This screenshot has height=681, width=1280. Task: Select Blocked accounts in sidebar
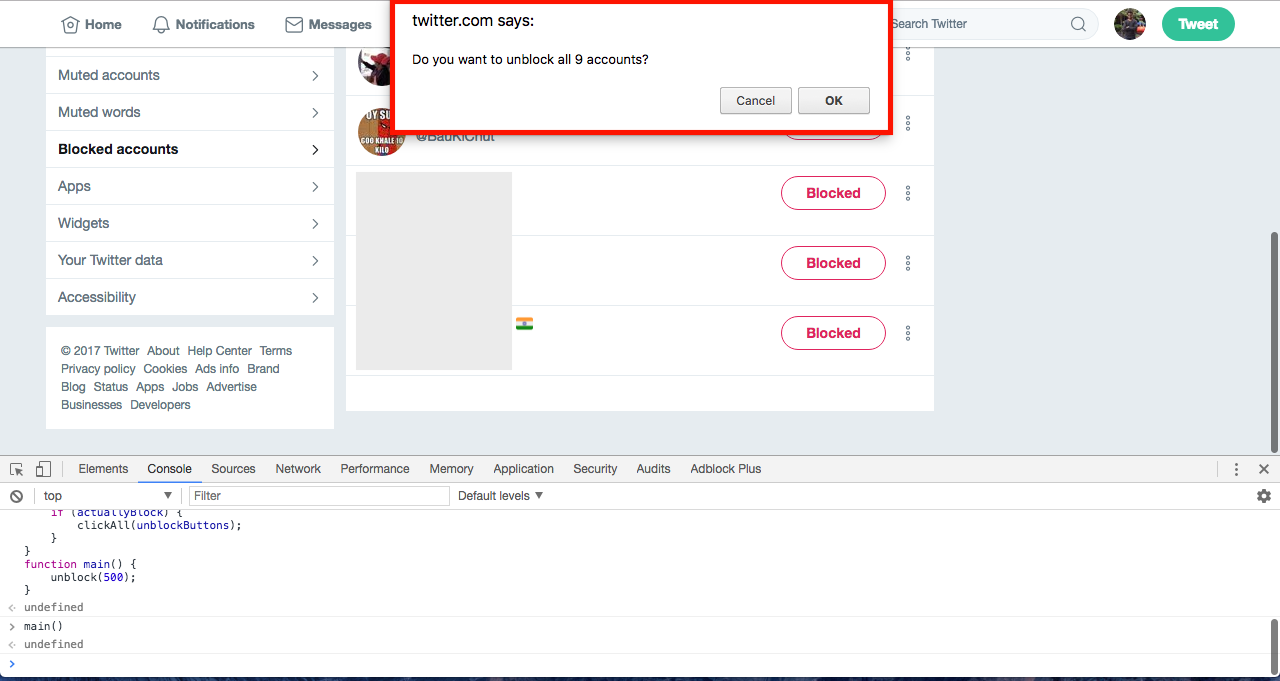point(190,149)
